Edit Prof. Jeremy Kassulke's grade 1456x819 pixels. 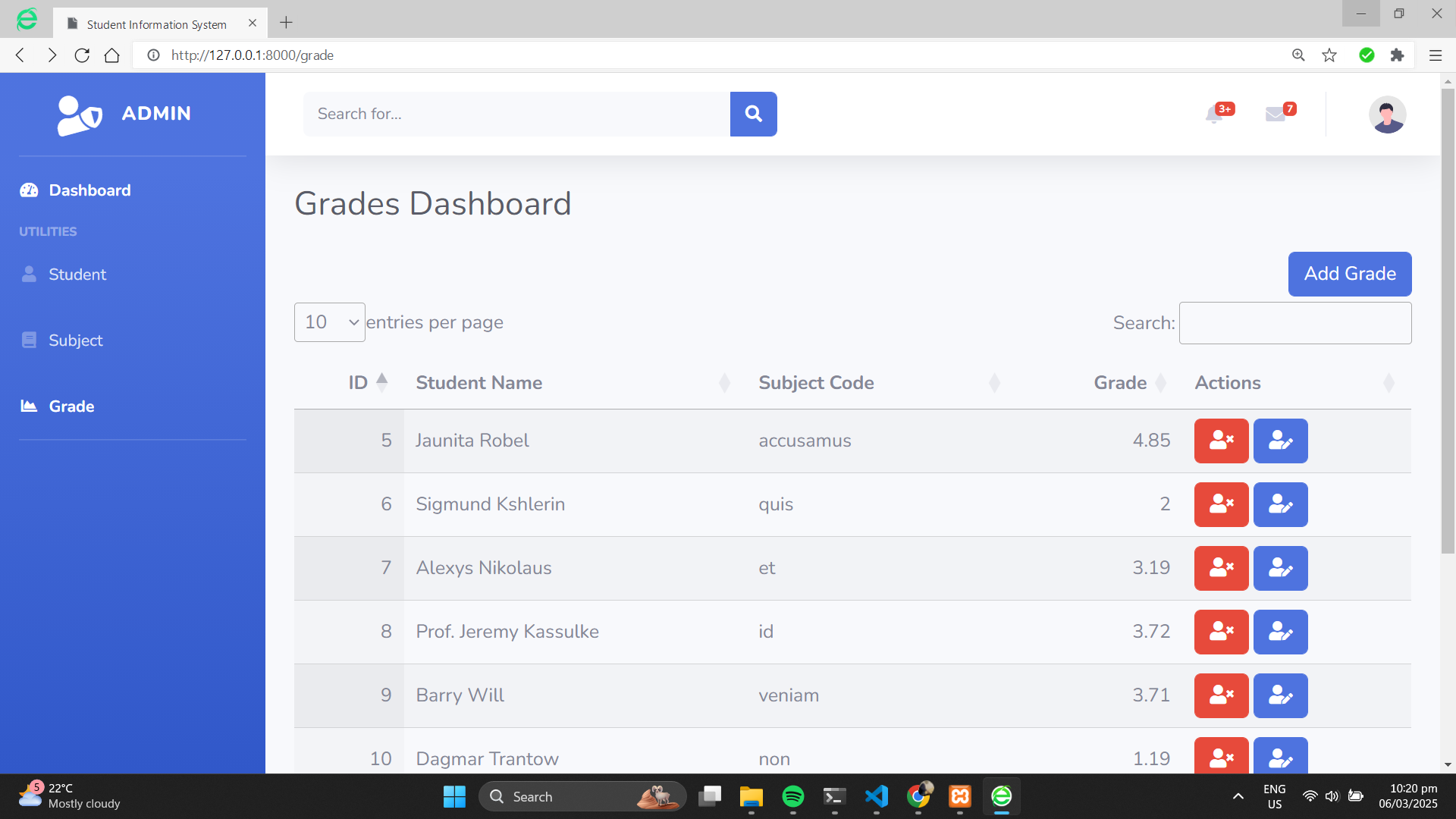(x=1280, y=632)
